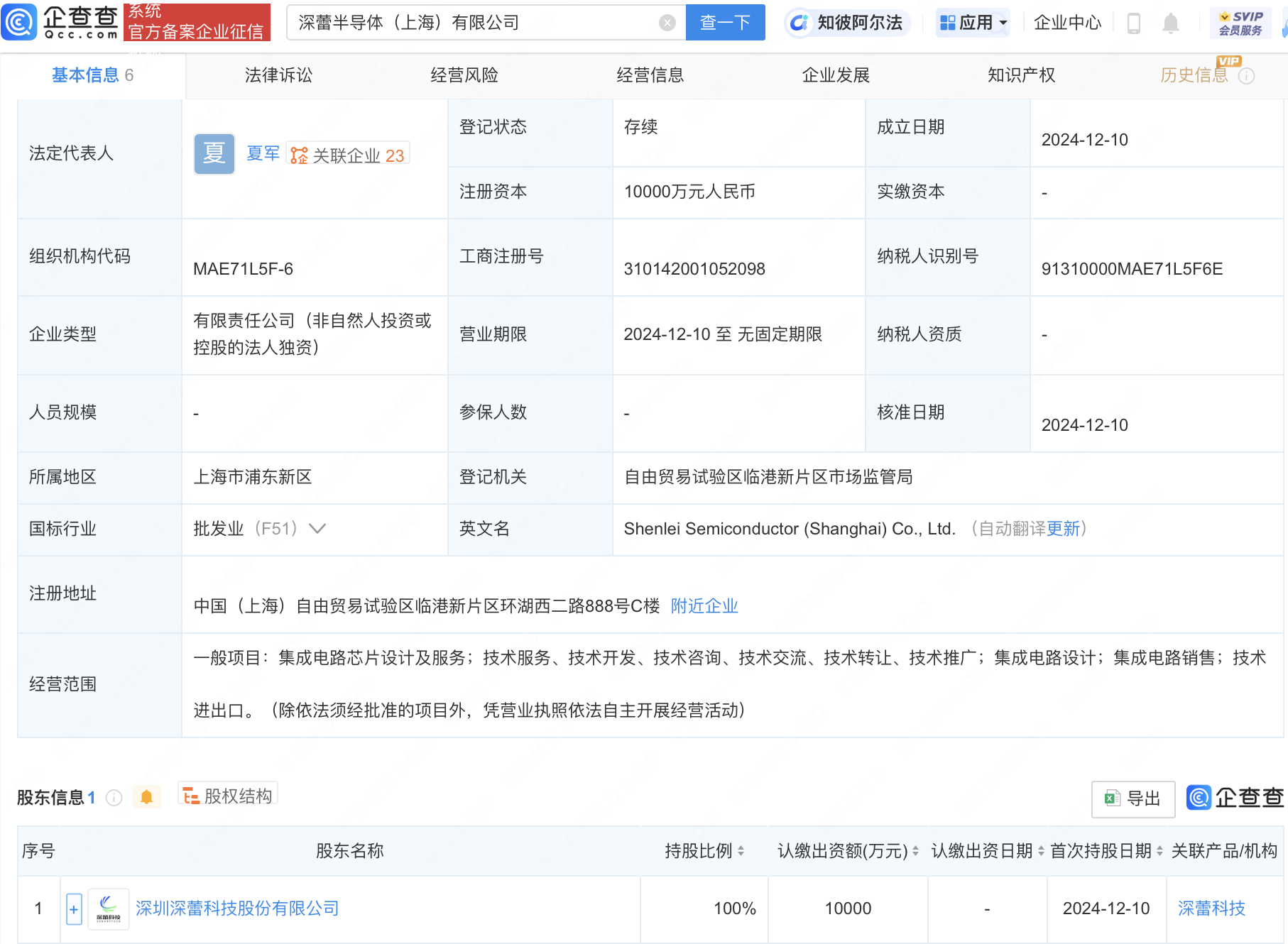Open the 附近企业 link beside registered address
This screenshot has height=944, width=1288.
[x=704, y=606]
